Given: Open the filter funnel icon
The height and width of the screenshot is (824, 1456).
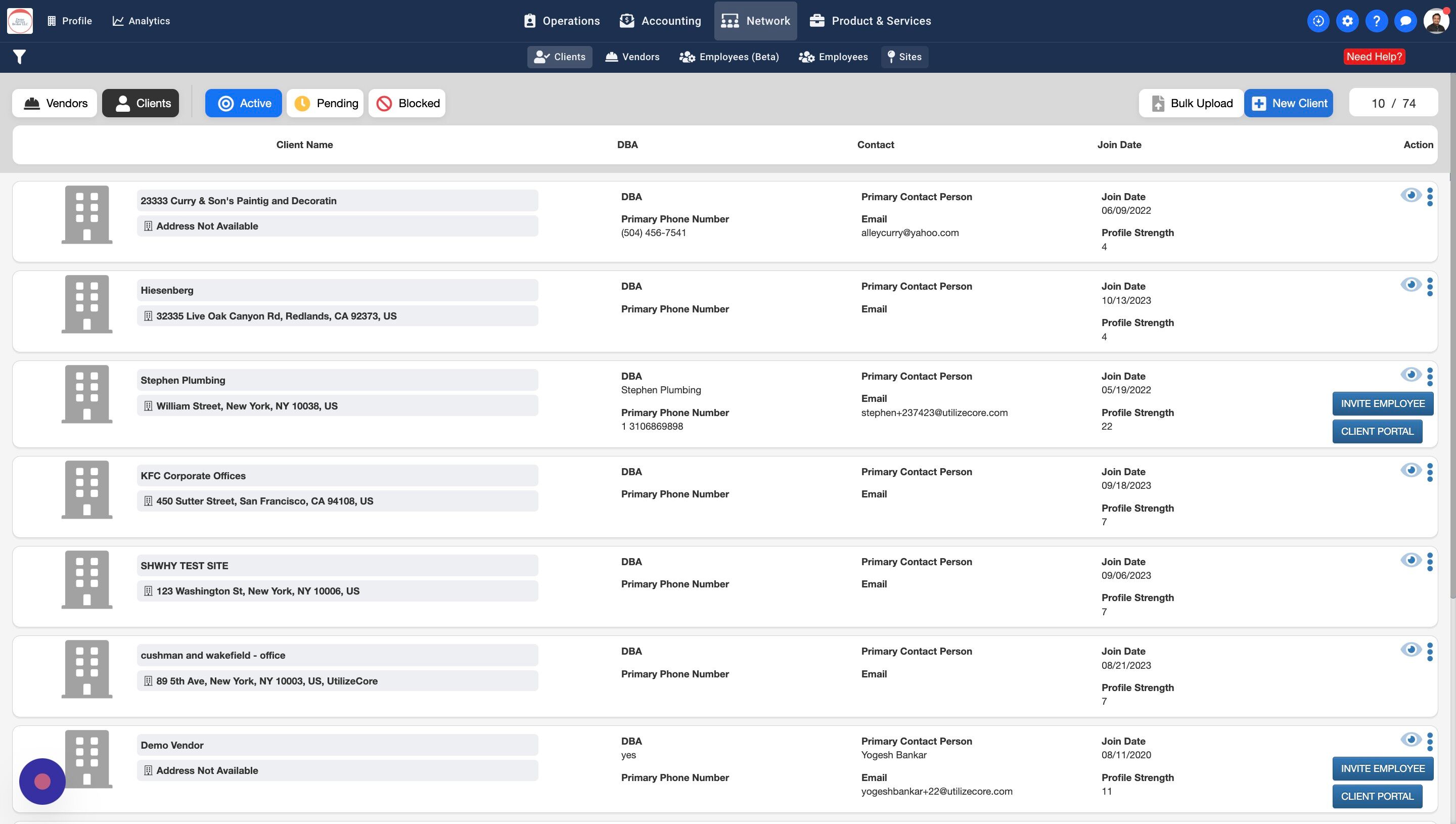Looking at the screenshot, I should (19, 57).
